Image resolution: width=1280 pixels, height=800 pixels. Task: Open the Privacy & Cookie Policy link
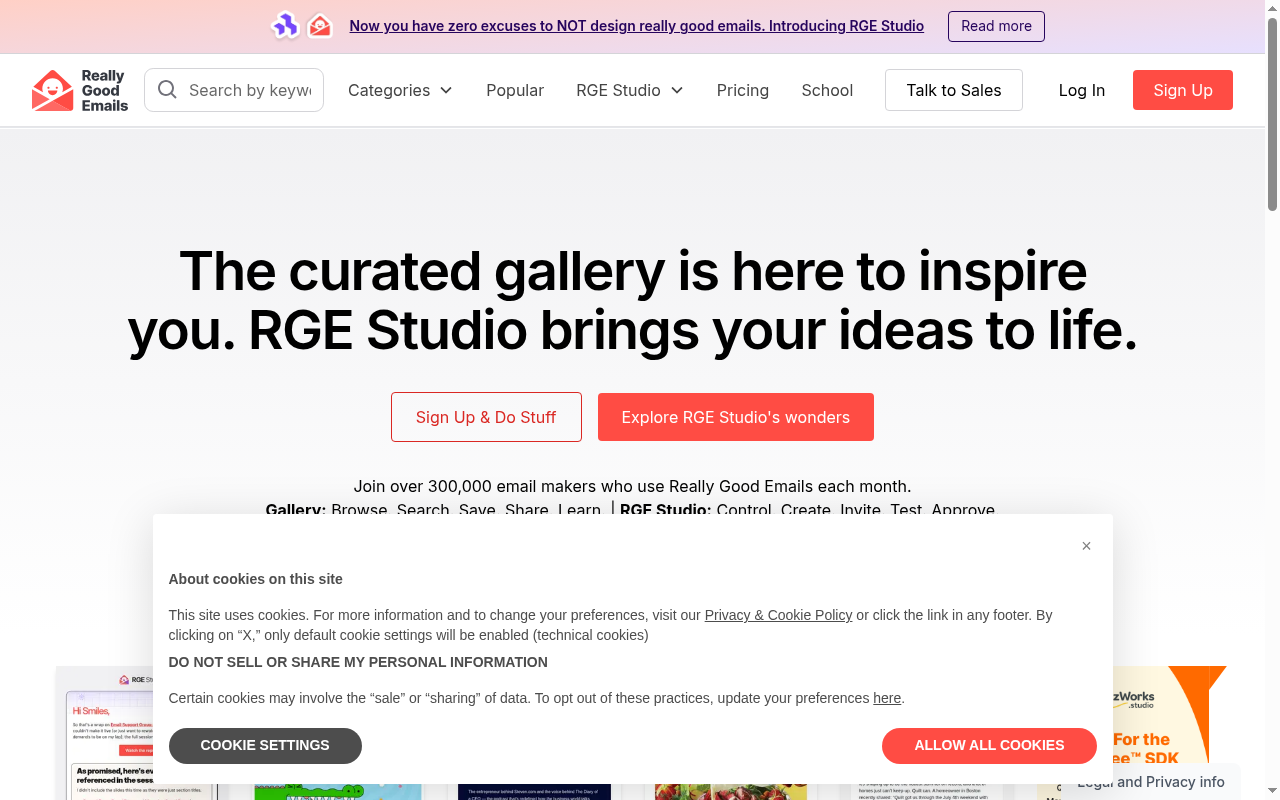tap(778, 615)
